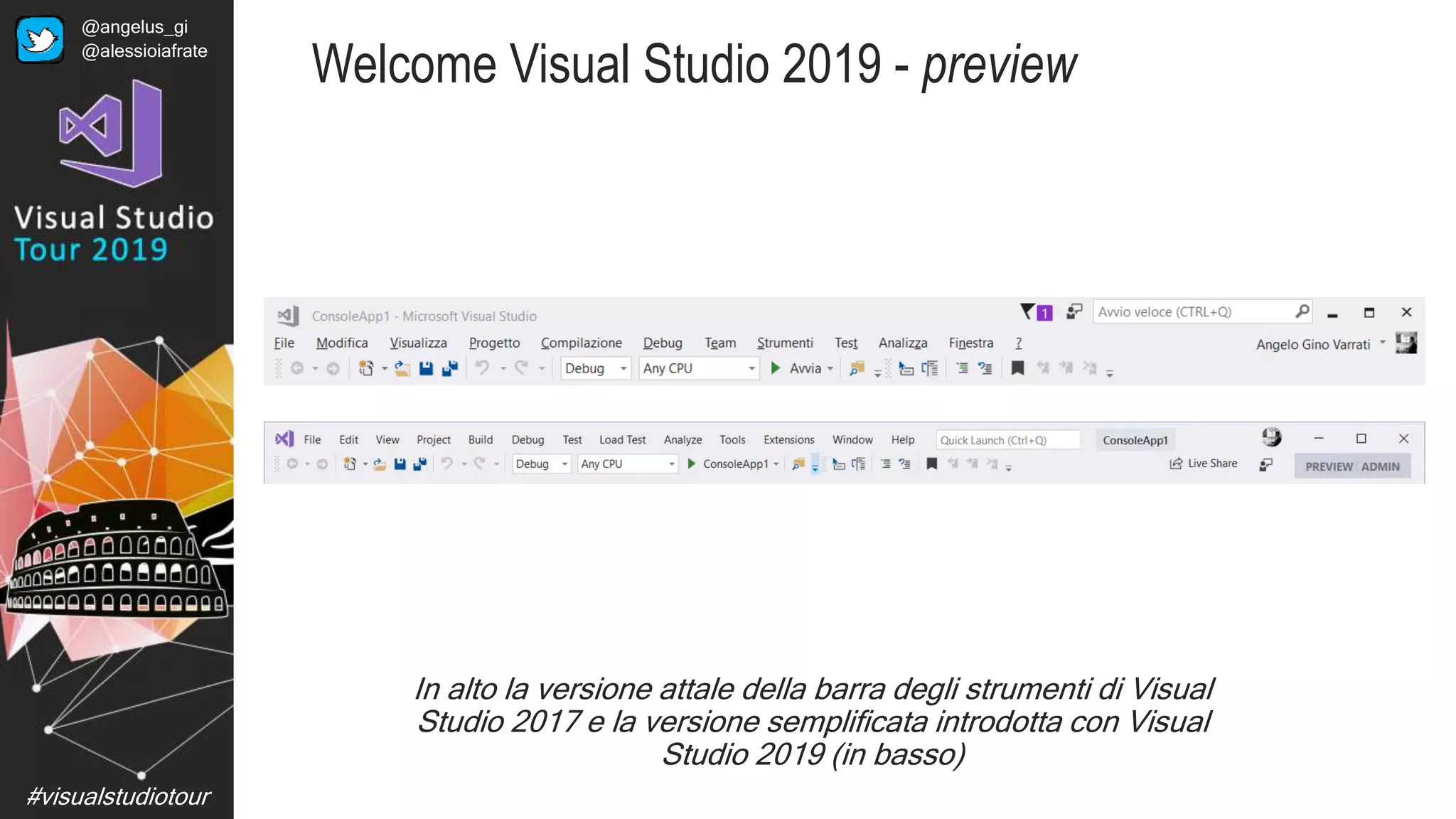Click the @angelus_gi Twitter handle
The width and height of the screenshot is (1456, 819).
click(134, 27)
